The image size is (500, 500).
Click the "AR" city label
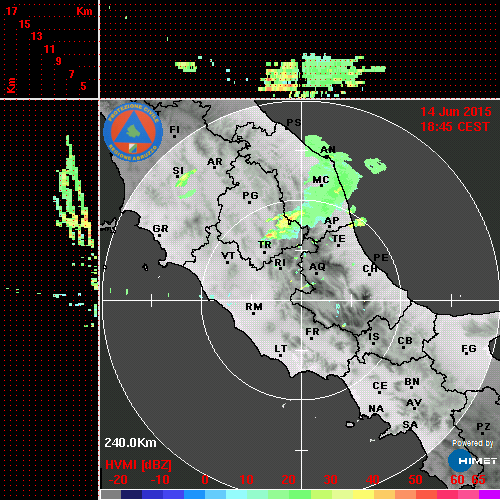pos(215,162)
